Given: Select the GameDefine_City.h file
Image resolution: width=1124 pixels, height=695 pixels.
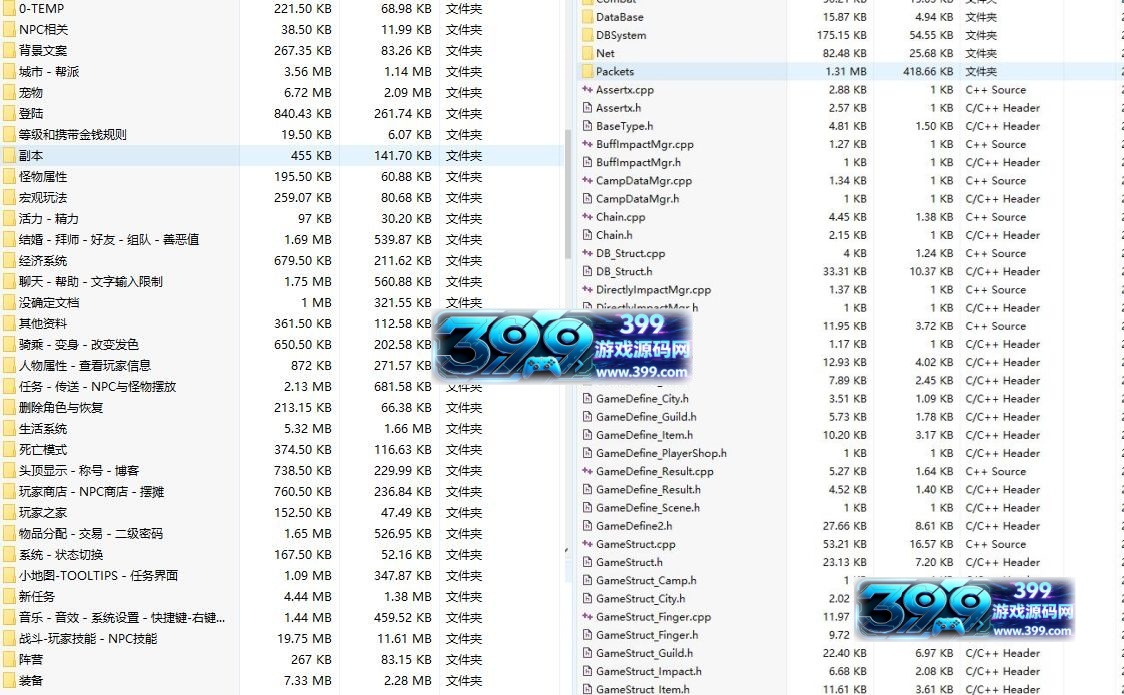Looking at the screenshot, I should [x=642, y=398].
